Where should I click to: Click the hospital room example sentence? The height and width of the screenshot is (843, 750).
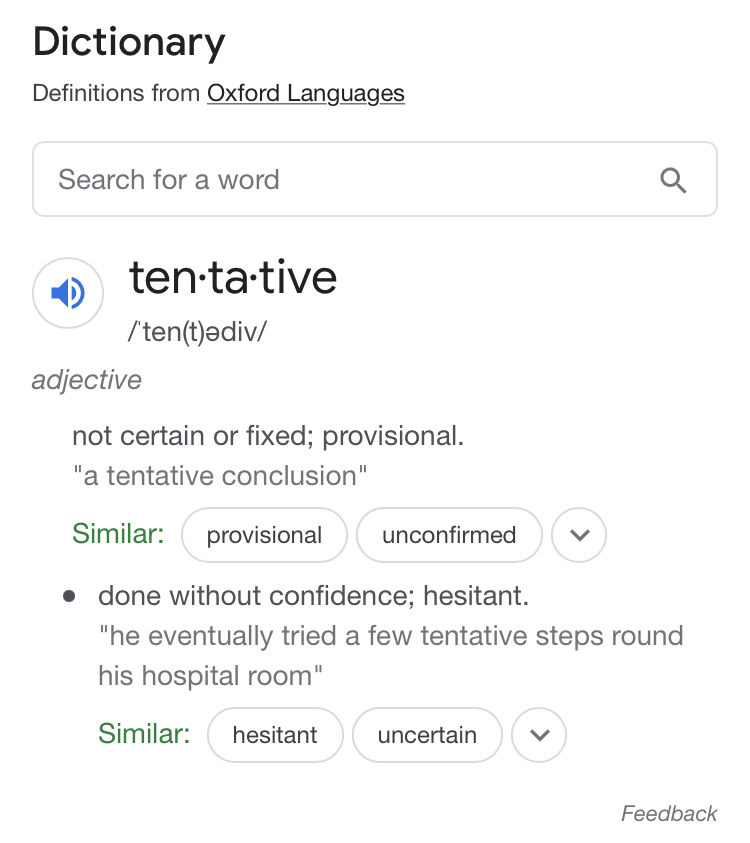[x=390, y=655]
